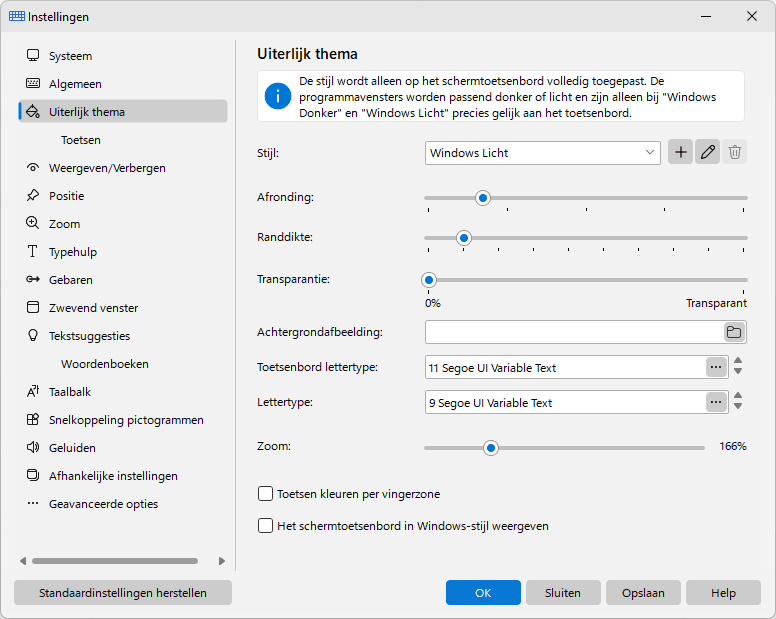Select Tekstsuggesties in sidebar
Screen dimensions: 776x619
pyautogui.click(x=123, y=335)
